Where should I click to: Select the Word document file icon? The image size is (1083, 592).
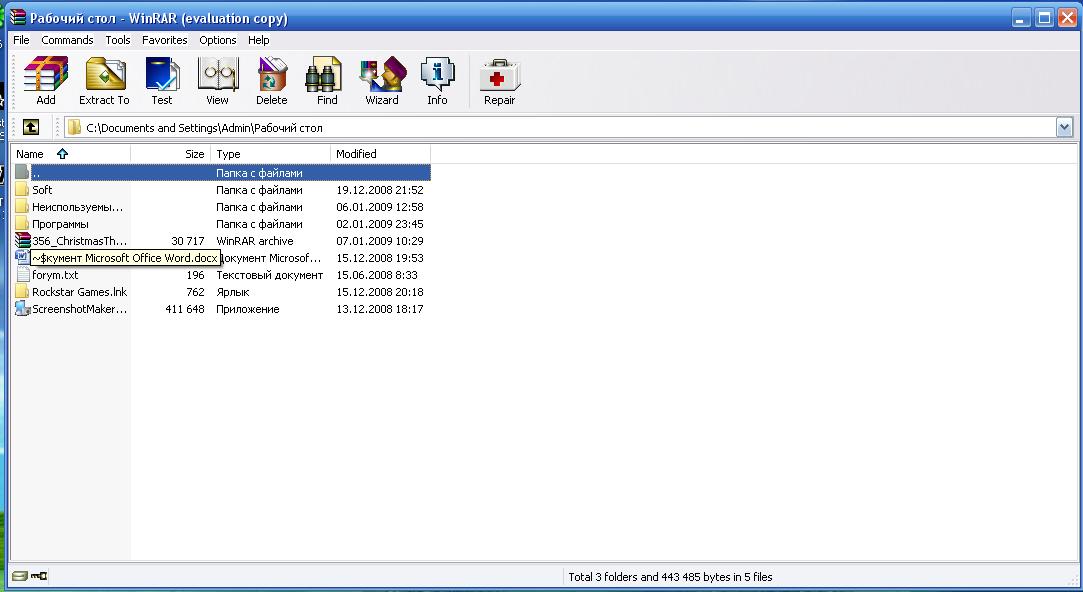pyautogui.click(x=22, y=257)
